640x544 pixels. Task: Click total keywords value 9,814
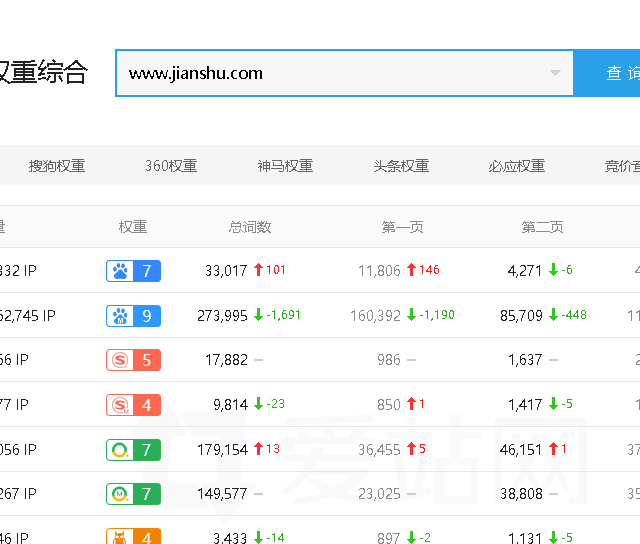click(x=230, y=405)
